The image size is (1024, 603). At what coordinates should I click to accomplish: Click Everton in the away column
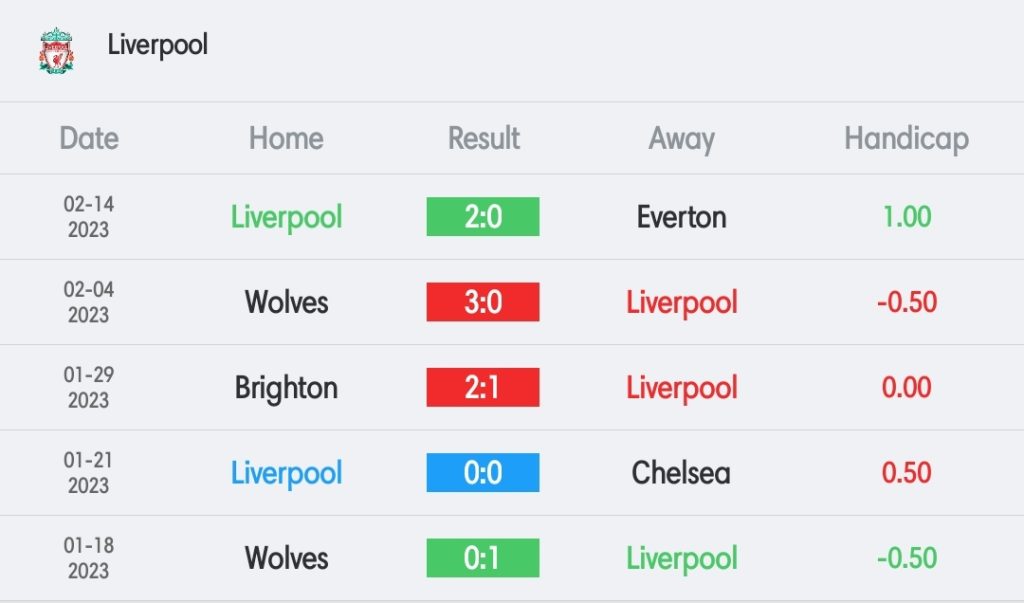[681, 217]
